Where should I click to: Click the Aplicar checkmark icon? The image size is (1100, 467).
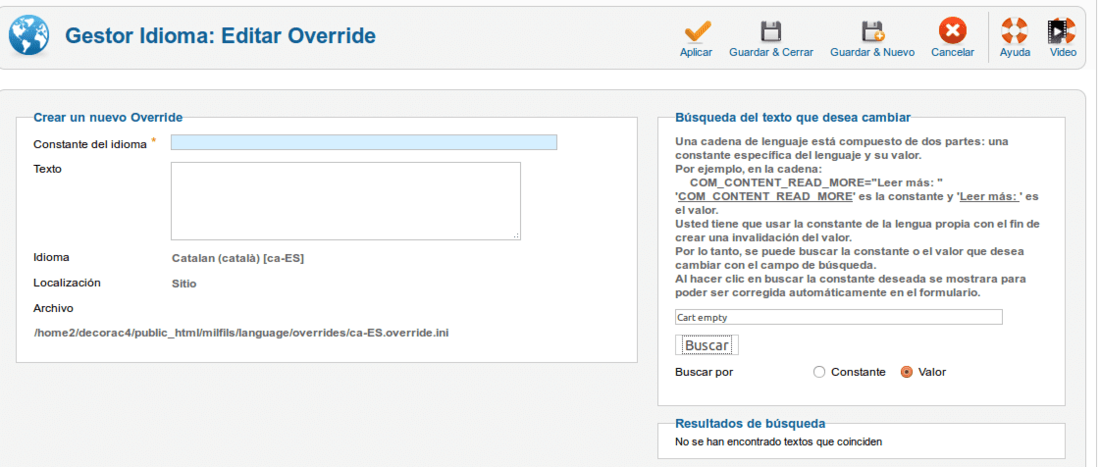point(697,31)
